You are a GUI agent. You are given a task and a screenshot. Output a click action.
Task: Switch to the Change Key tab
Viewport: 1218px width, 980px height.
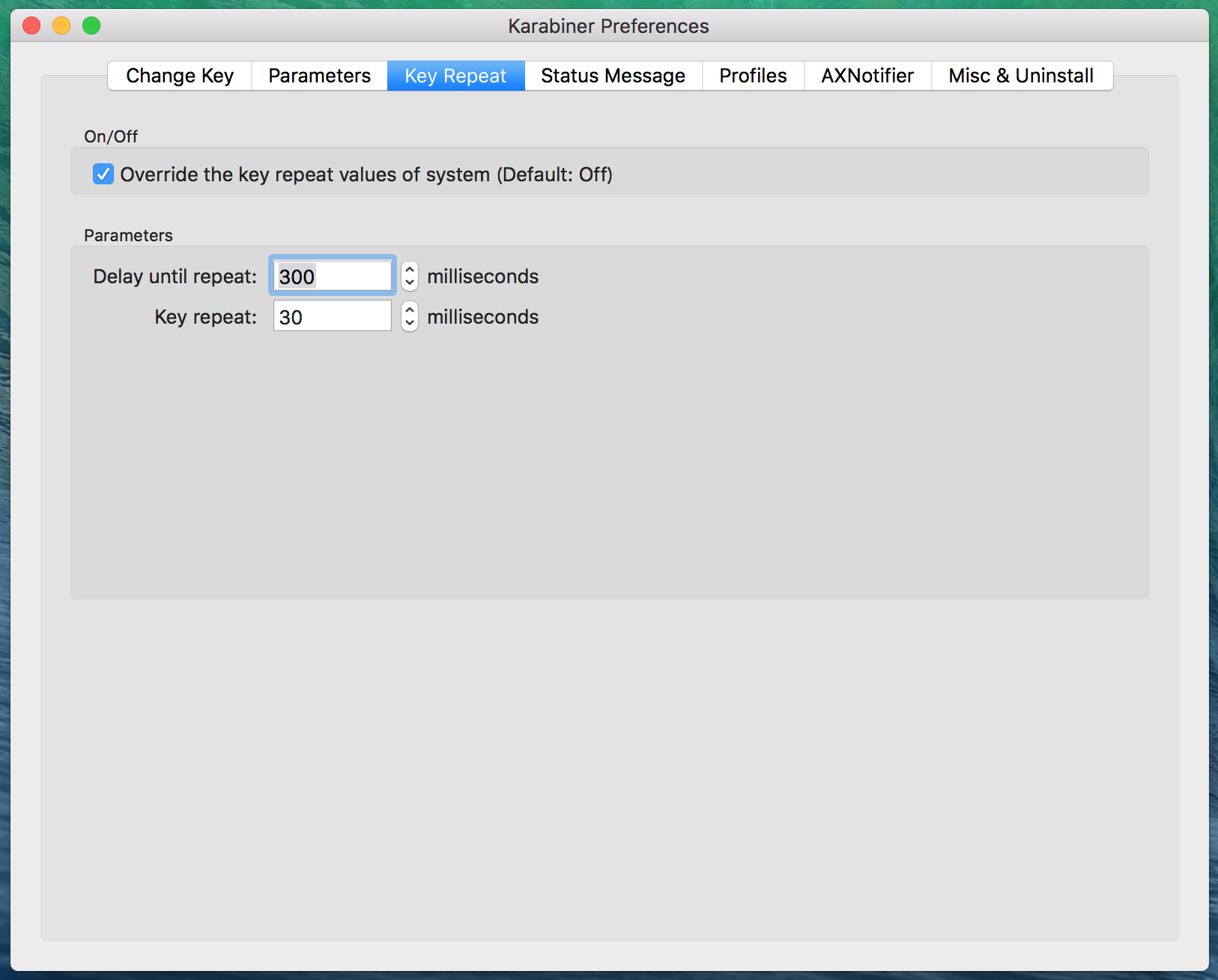[x=180, y=76]
